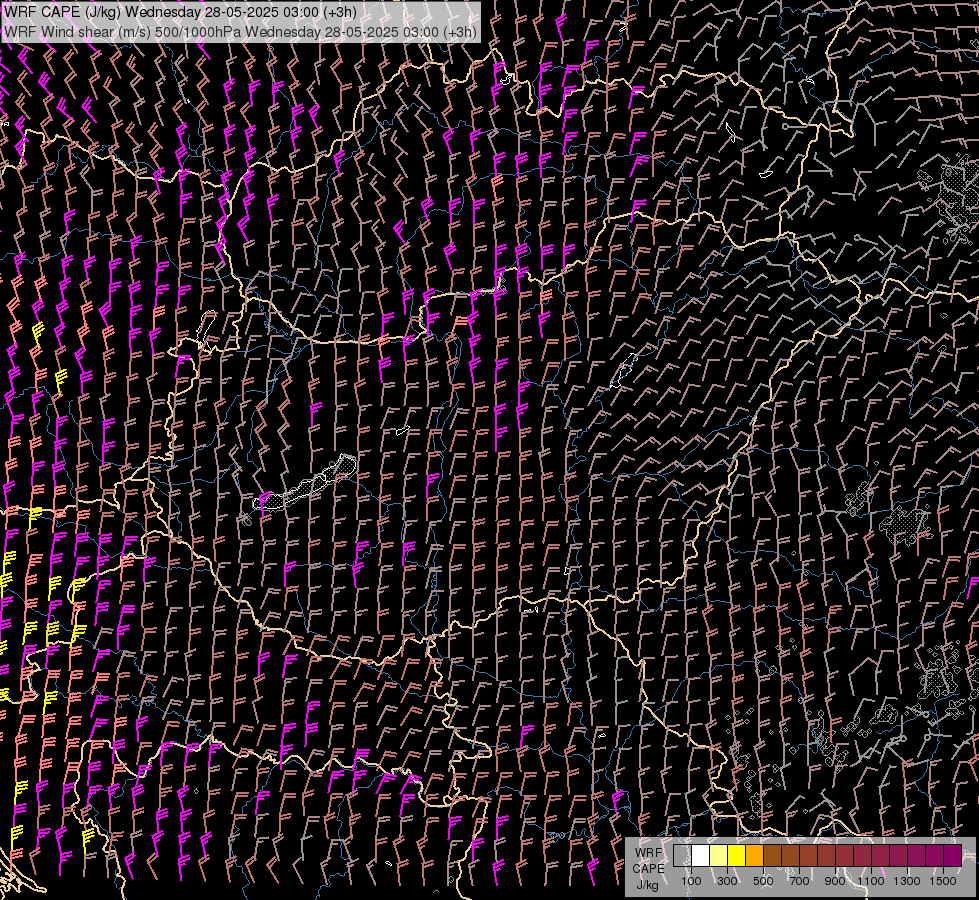The width and height of the screenshot is (979, 900).
Task: Click the WRF Wind shear title line
Action: point(240,32)
